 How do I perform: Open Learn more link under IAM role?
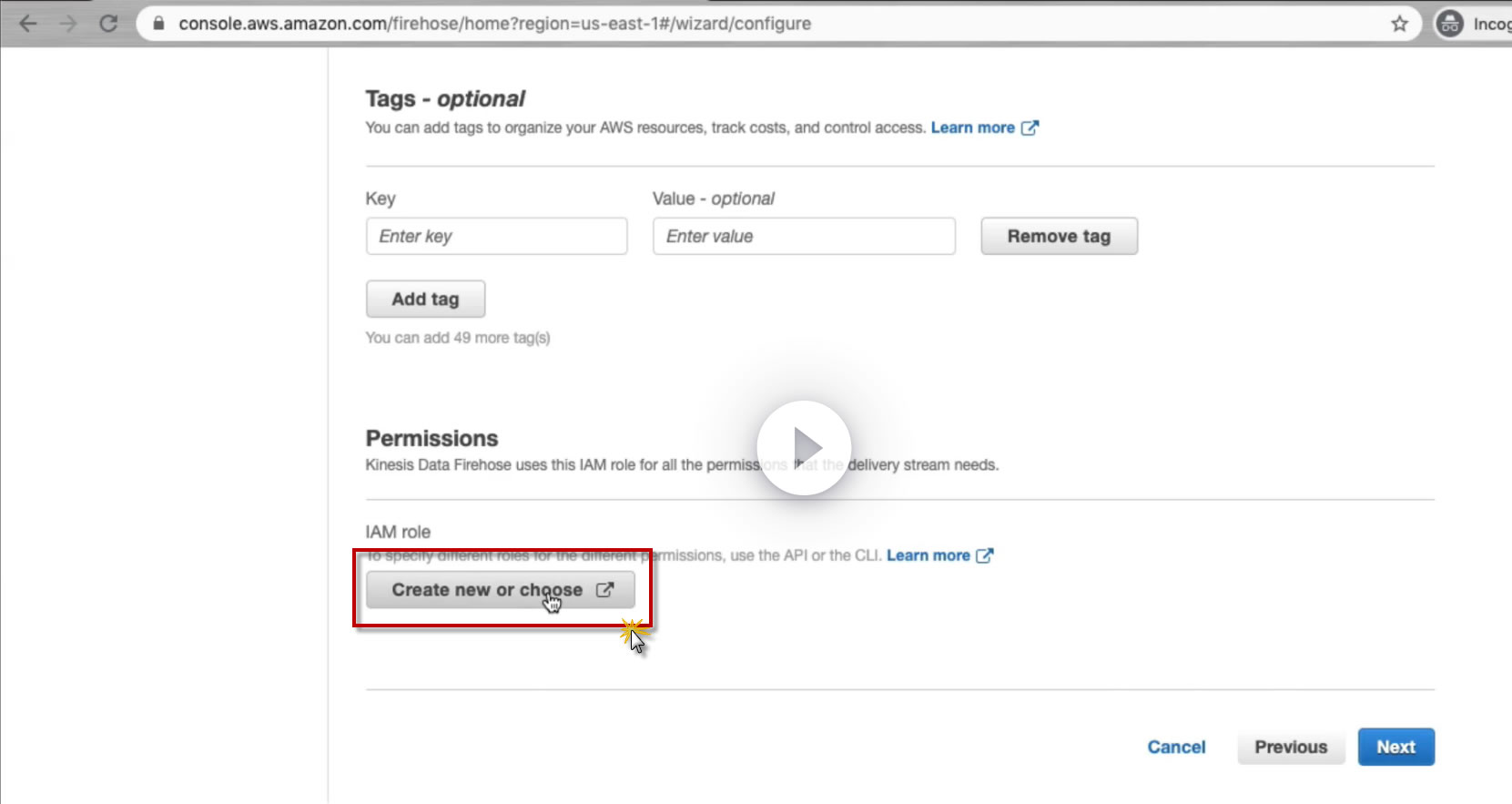tap(928, 555)
